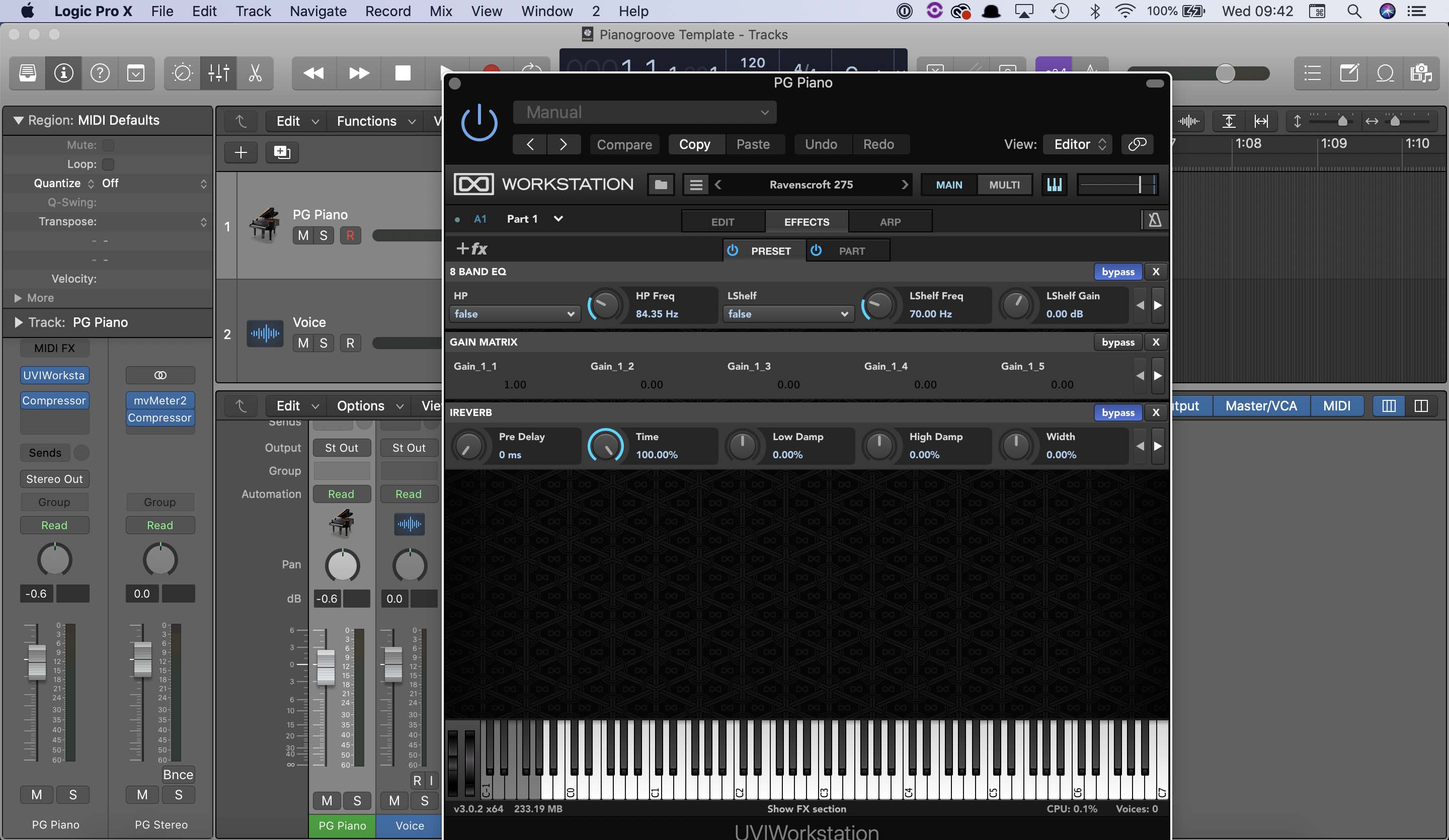Image resolution: width=1449 pixels, height=840 pixels.
Task: Open UVI Workstation hamburger menu icon
Action: coord(696,185)
